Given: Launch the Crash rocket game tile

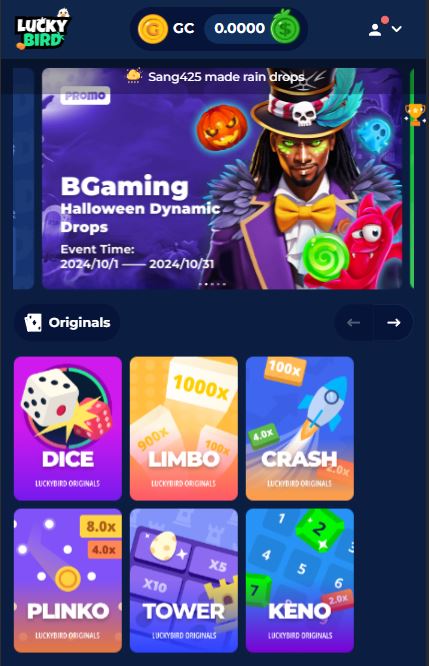Looking at the screenshot, I should coord(300,429).
